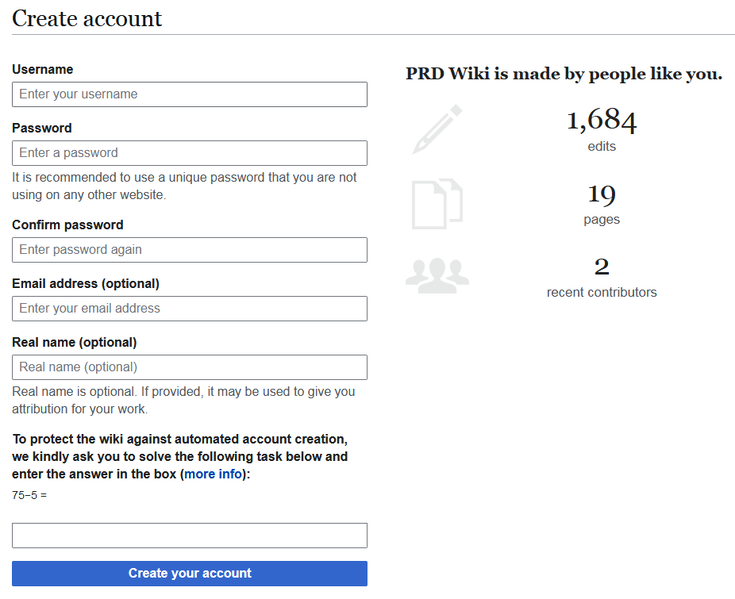Open the 'more info' link
This screenshot has width=735, height=599.
click(x=213, y=474)
